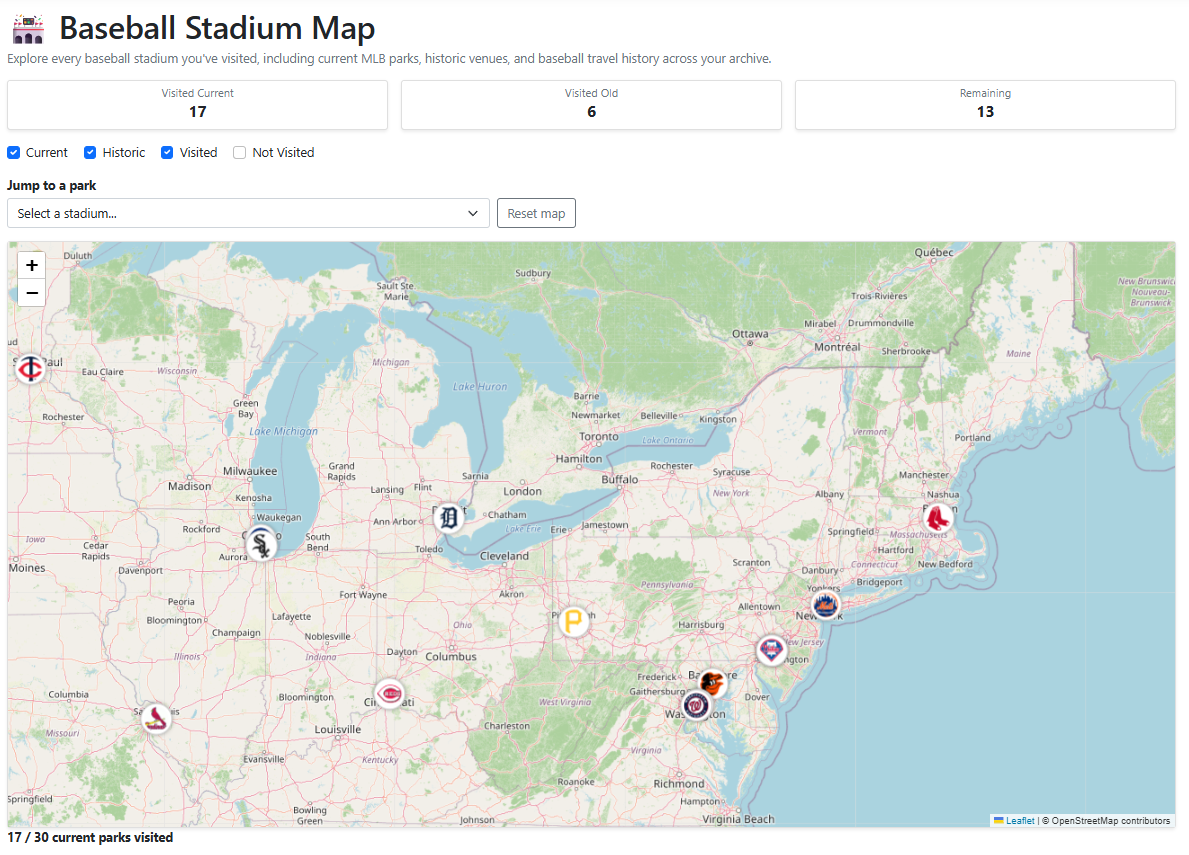Click the Lake Huron label on map

480,387
